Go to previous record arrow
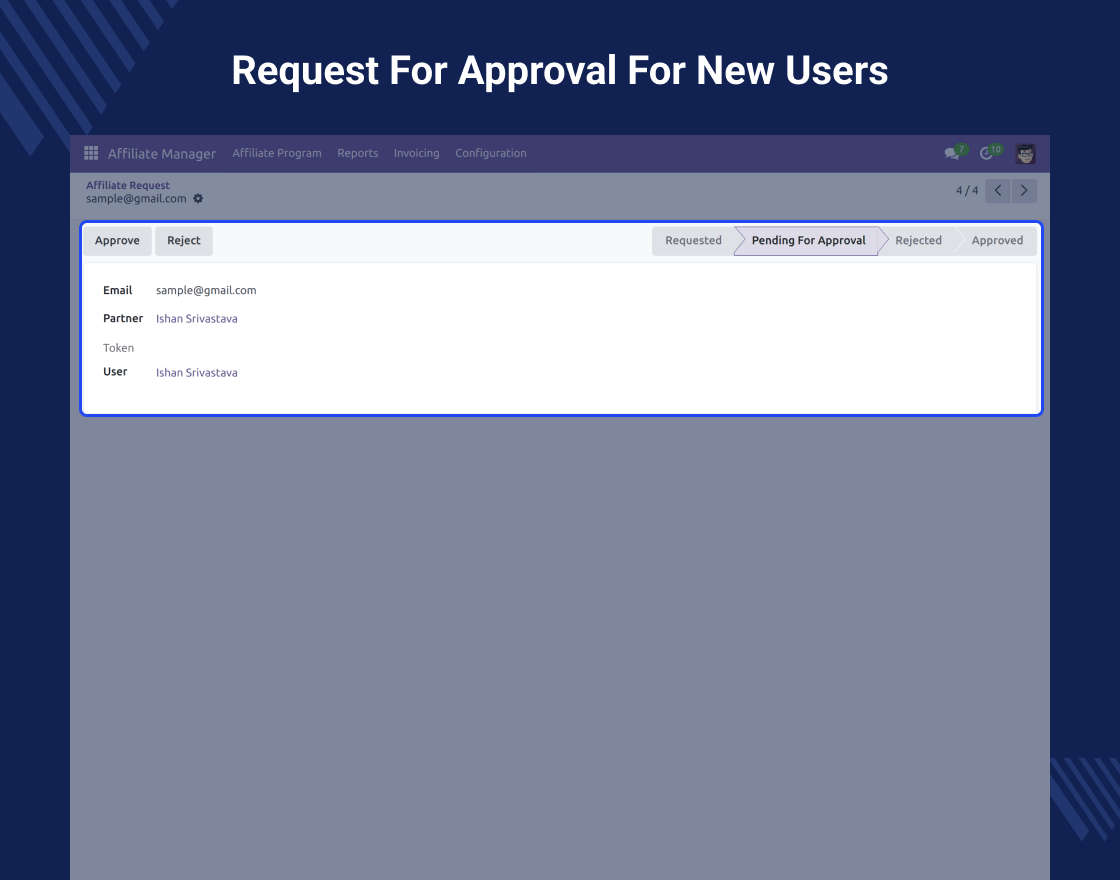The width and height of the screenshot is (1120, 880). point(998,191)
